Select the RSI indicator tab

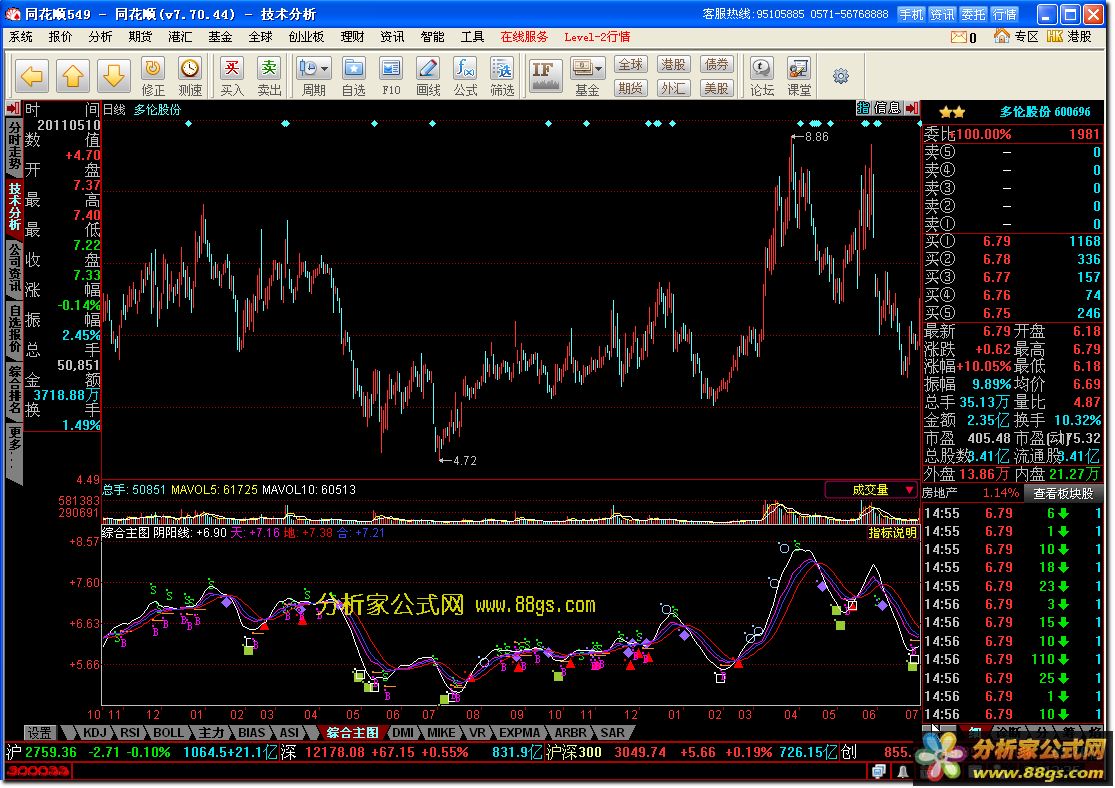(130, 733)
